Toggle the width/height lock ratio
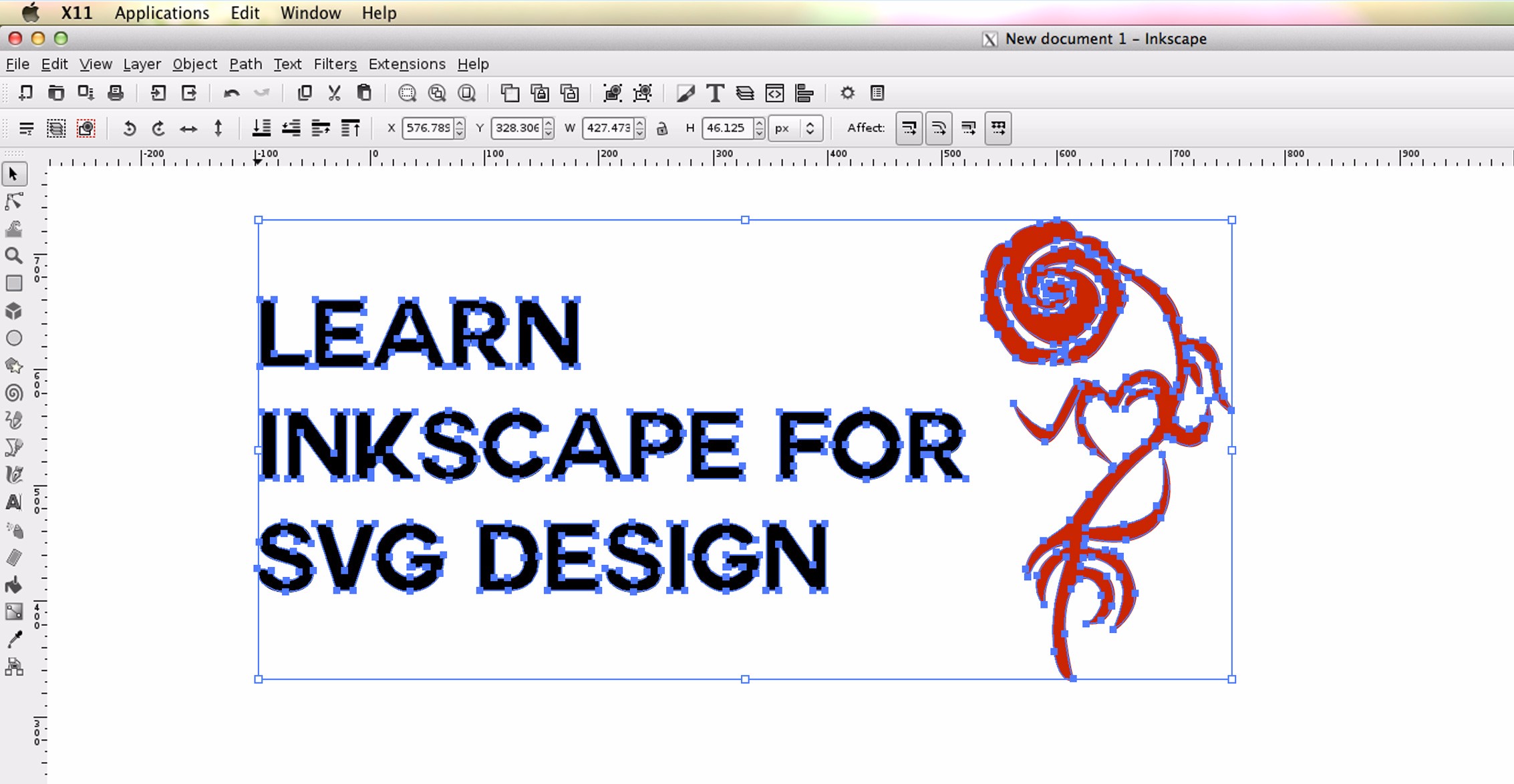Screen dimensions: 1514x784 662,128
